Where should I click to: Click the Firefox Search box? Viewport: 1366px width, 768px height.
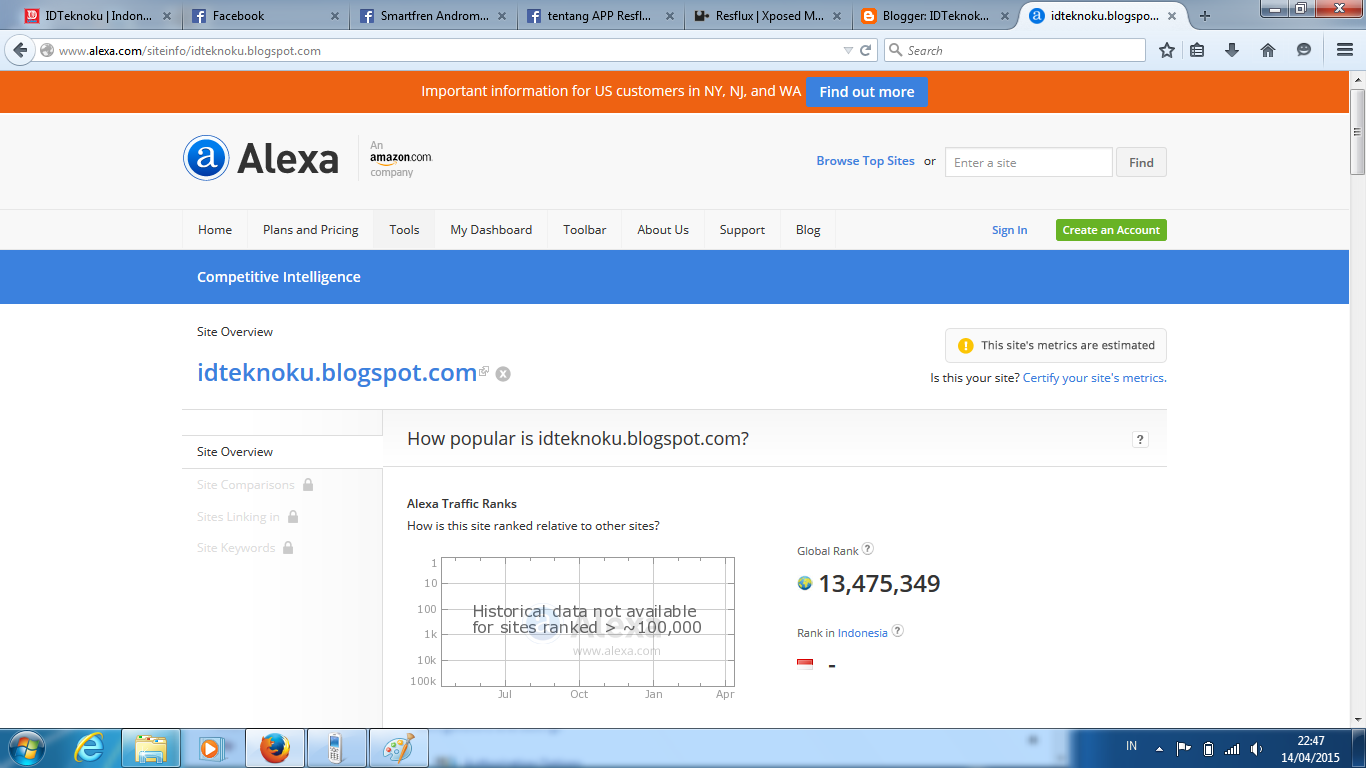click(x=1013, y=50)
